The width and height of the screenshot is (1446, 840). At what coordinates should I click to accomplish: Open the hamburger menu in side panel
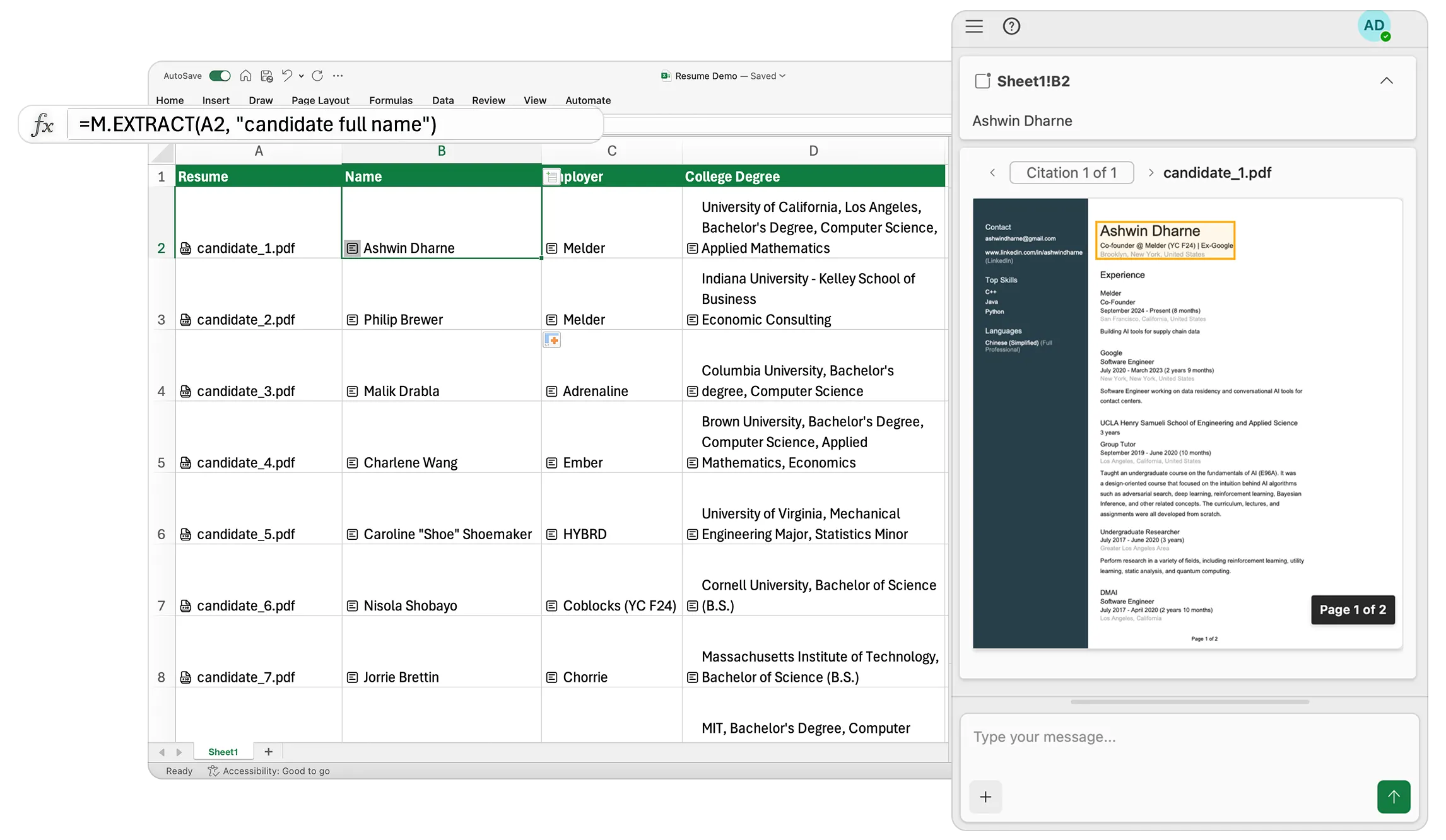click(974, 26)
